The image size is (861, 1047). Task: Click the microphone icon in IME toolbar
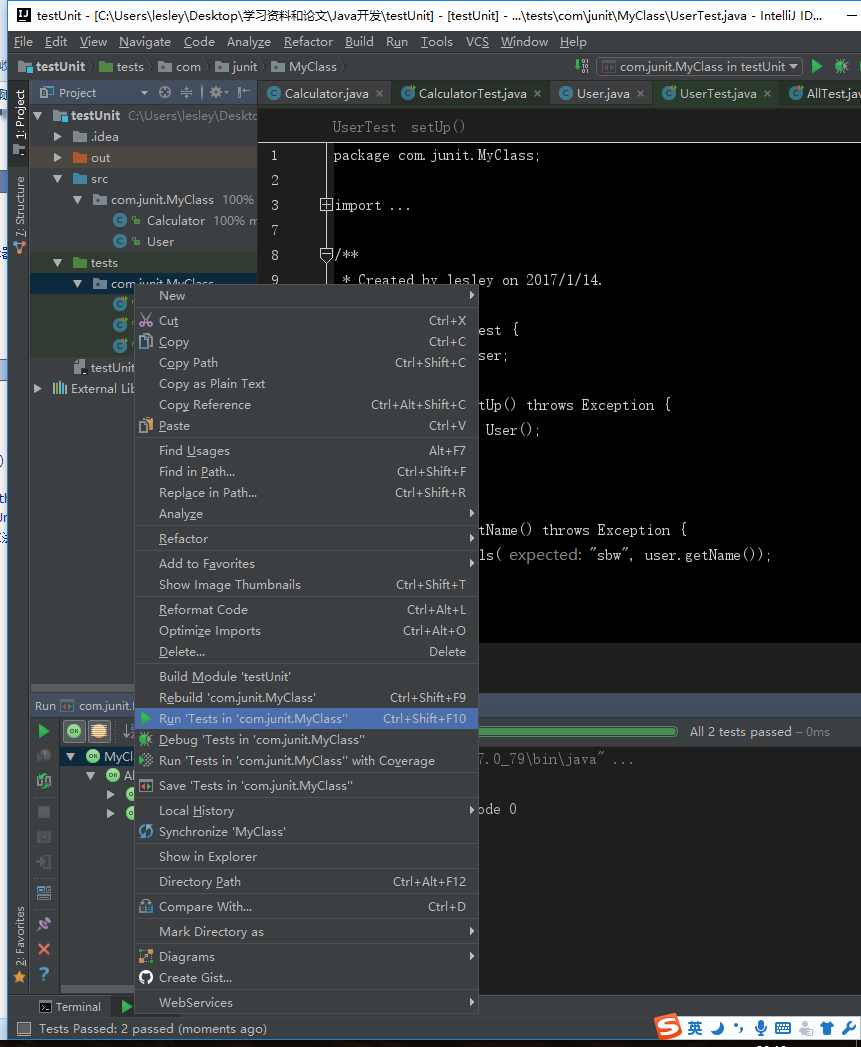tap(761, 1028)
